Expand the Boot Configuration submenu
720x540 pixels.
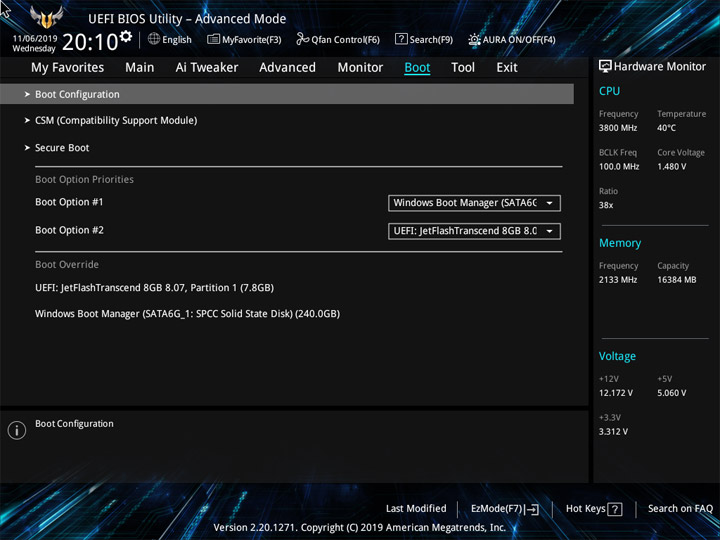tap(287, 94)
